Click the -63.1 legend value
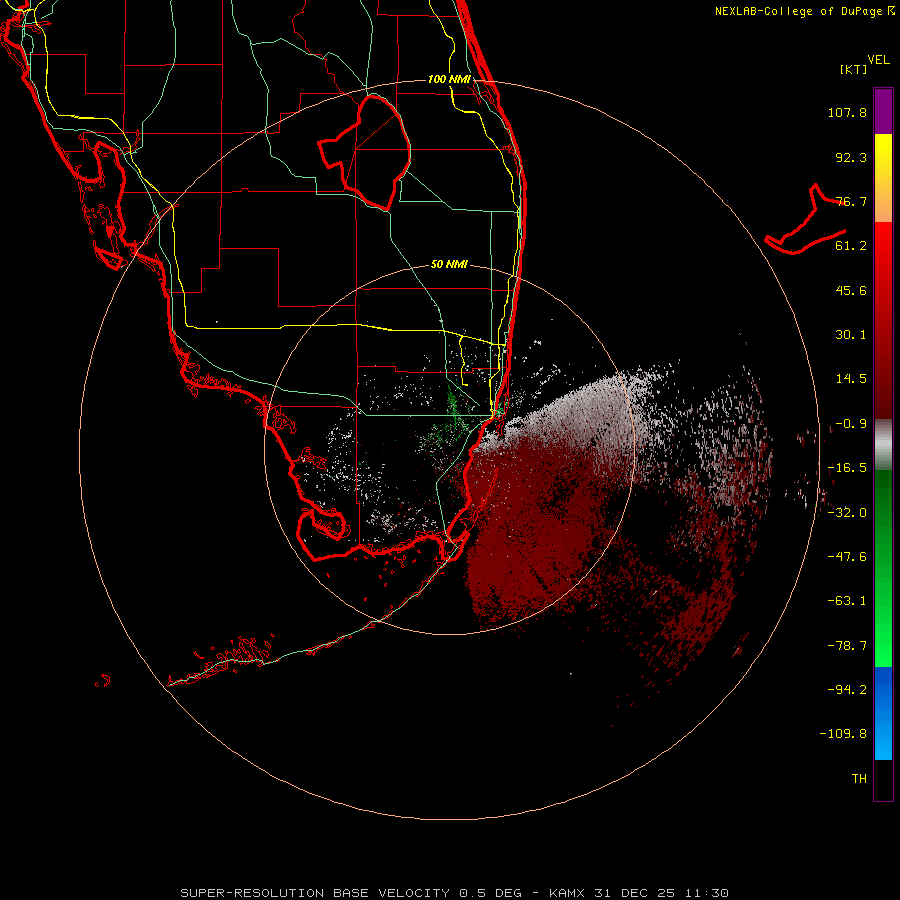Image resolution: width=900 pixels, height=900 pixels. click(x=847, y=601)
